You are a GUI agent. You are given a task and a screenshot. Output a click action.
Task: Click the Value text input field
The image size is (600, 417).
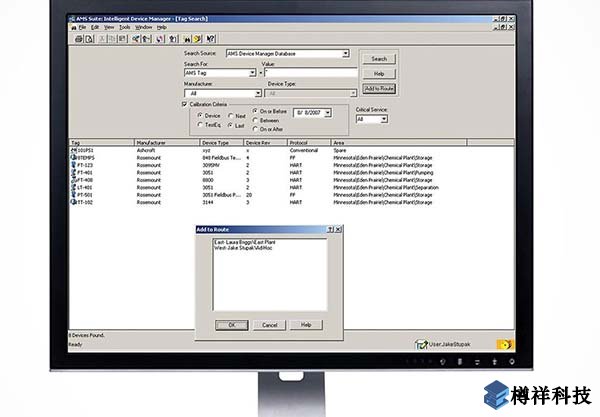tap(310, 73)
